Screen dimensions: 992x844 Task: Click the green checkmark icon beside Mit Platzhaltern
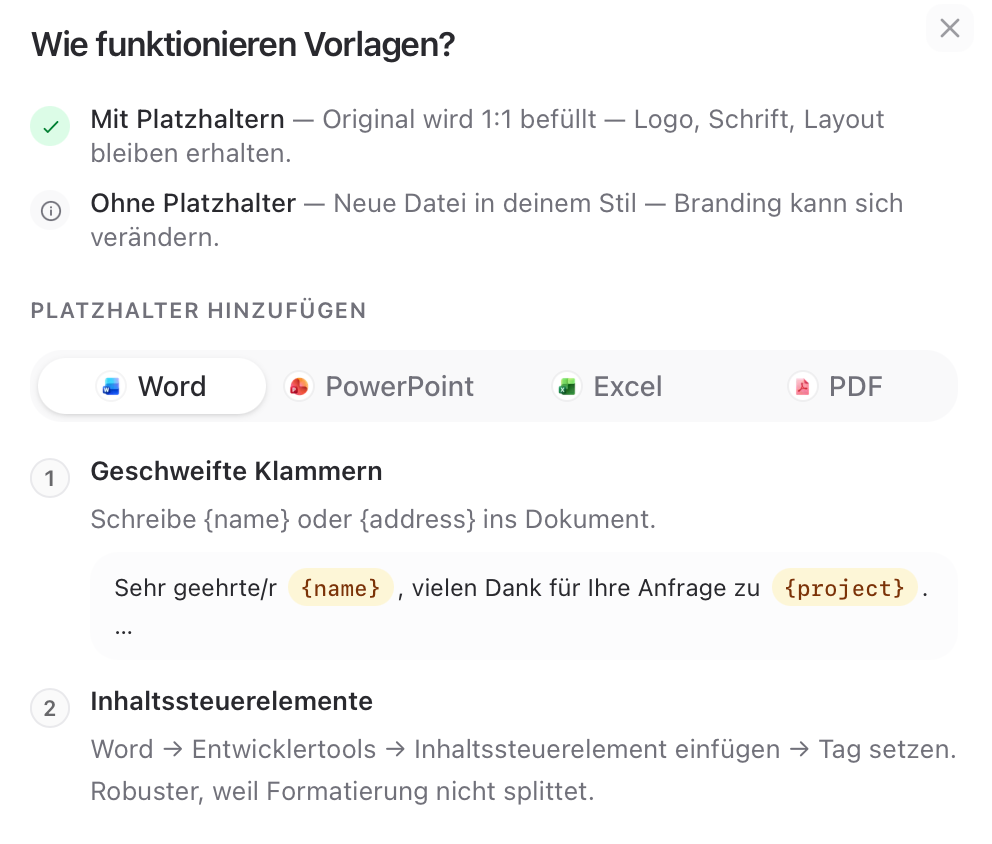tap(51, 127)
